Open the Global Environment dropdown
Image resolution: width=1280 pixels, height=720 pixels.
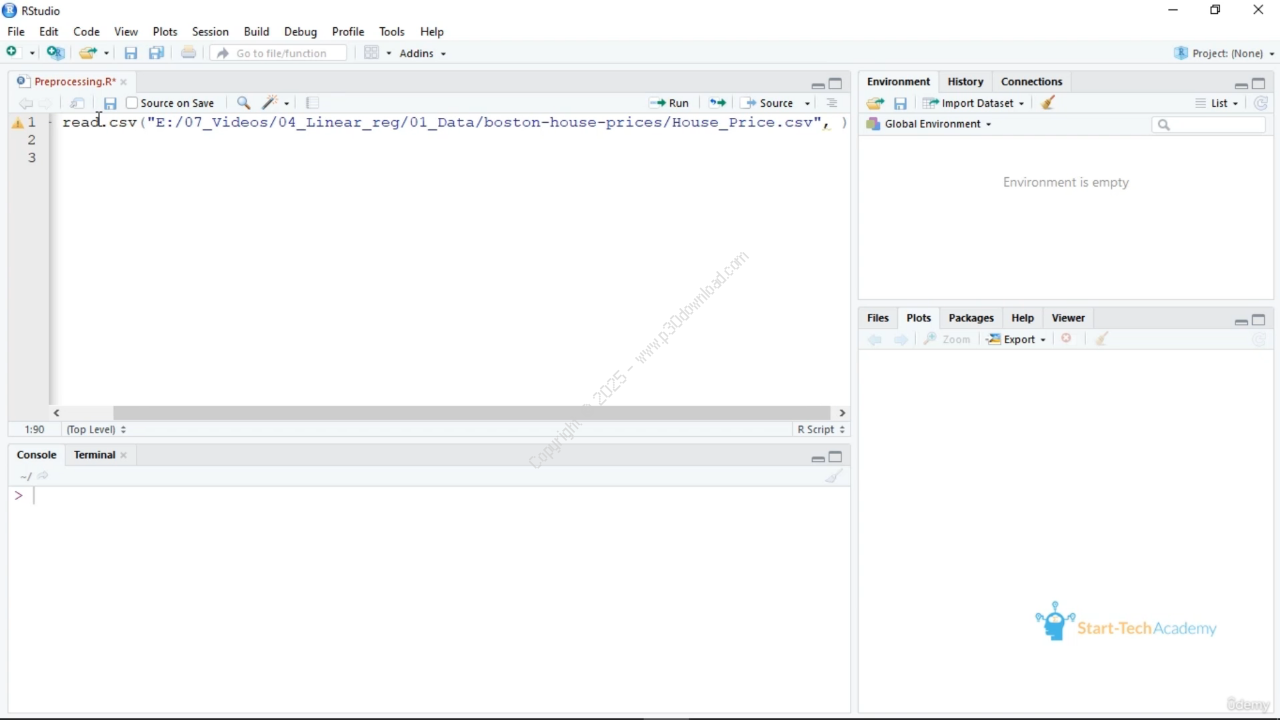pos(929,124)
